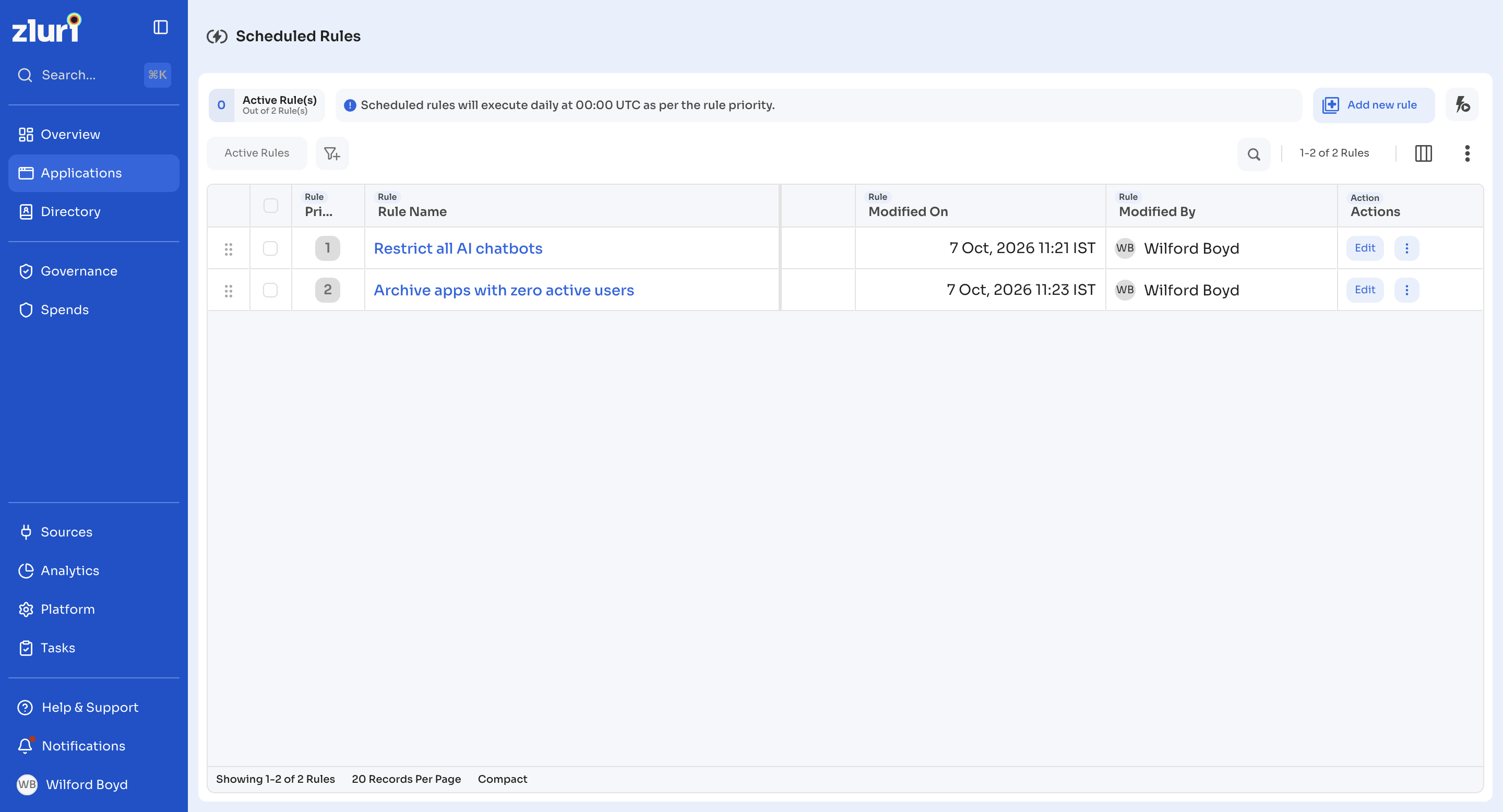
Task: Open the column settings icon
Action: coord(1423,153)
